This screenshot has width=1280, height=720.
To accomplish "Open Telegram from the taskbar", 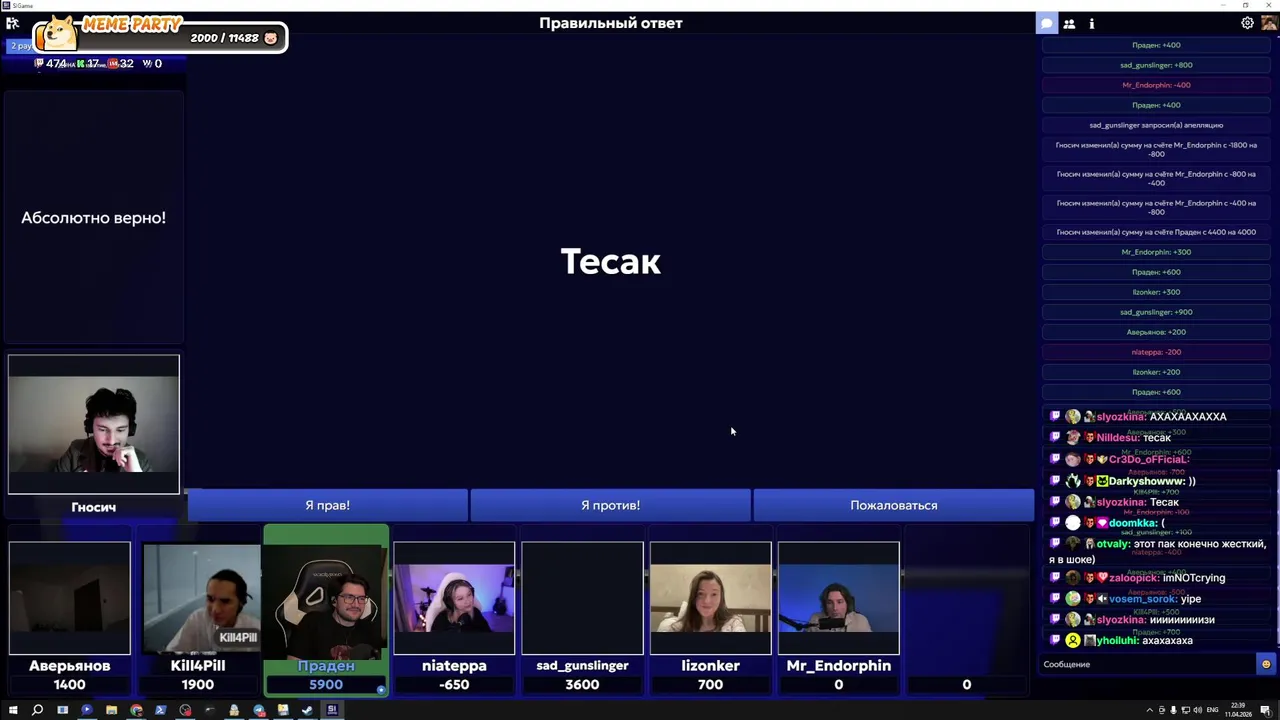I will [259, 710].
